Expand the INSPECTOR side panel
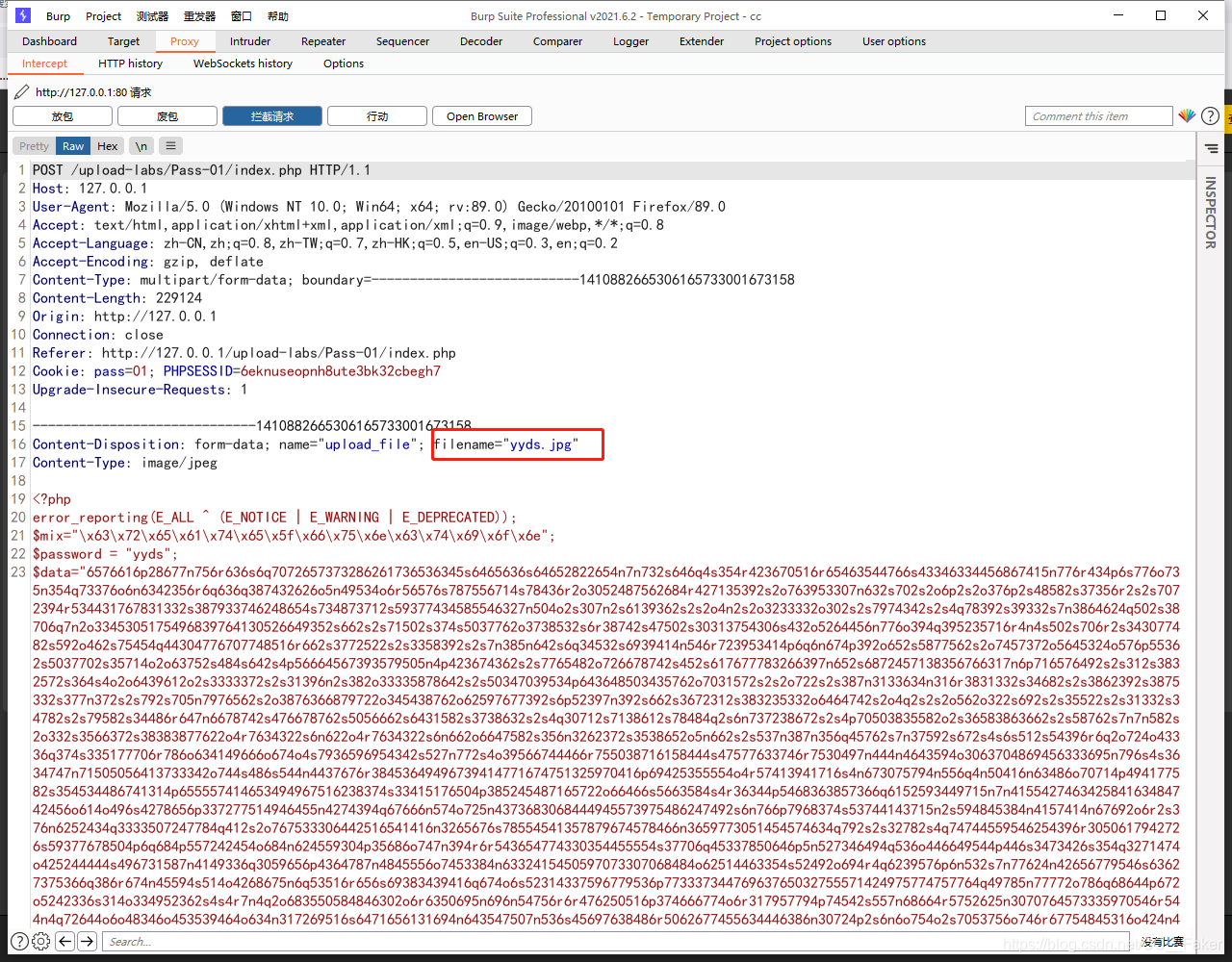 1211,213
